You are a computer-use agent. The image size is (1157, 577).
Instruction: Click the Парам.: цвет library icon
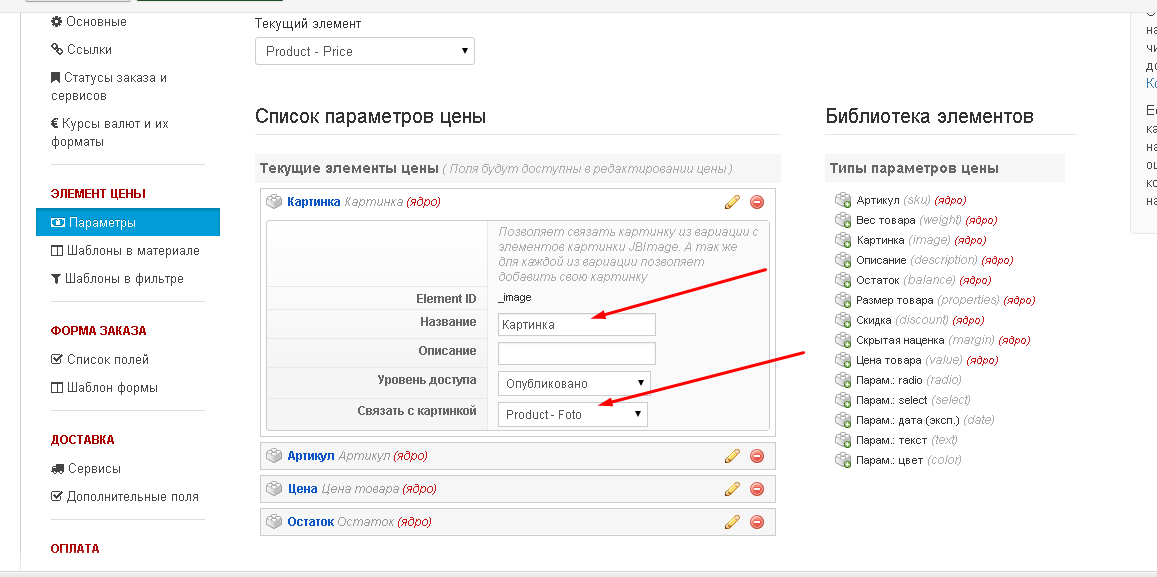coord(843,460)
